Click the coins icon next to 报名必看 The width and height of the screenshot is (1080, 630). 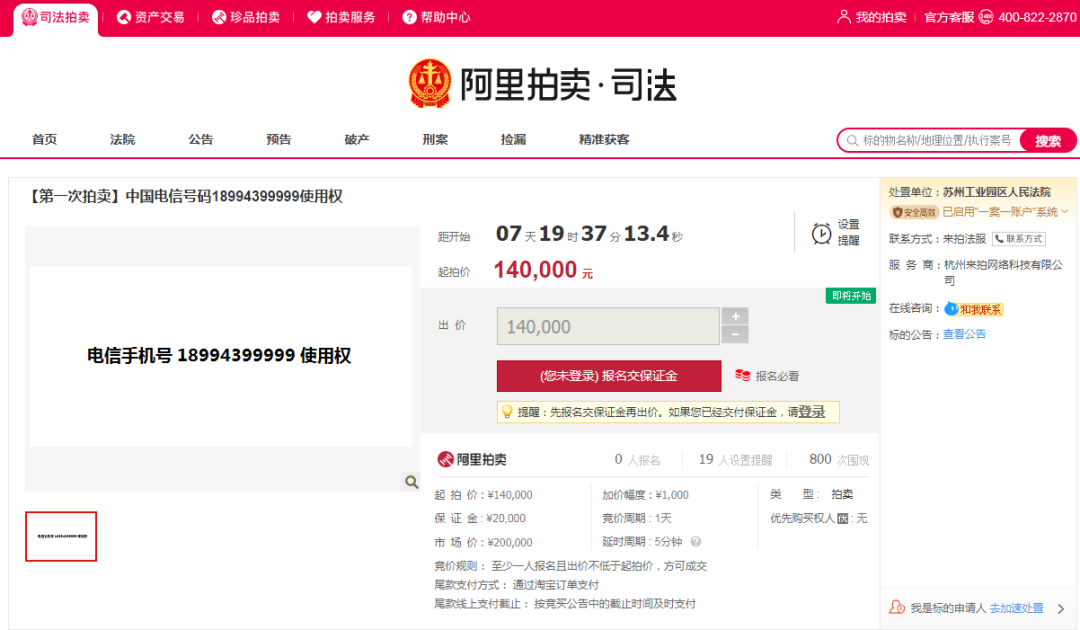[745, 375]
